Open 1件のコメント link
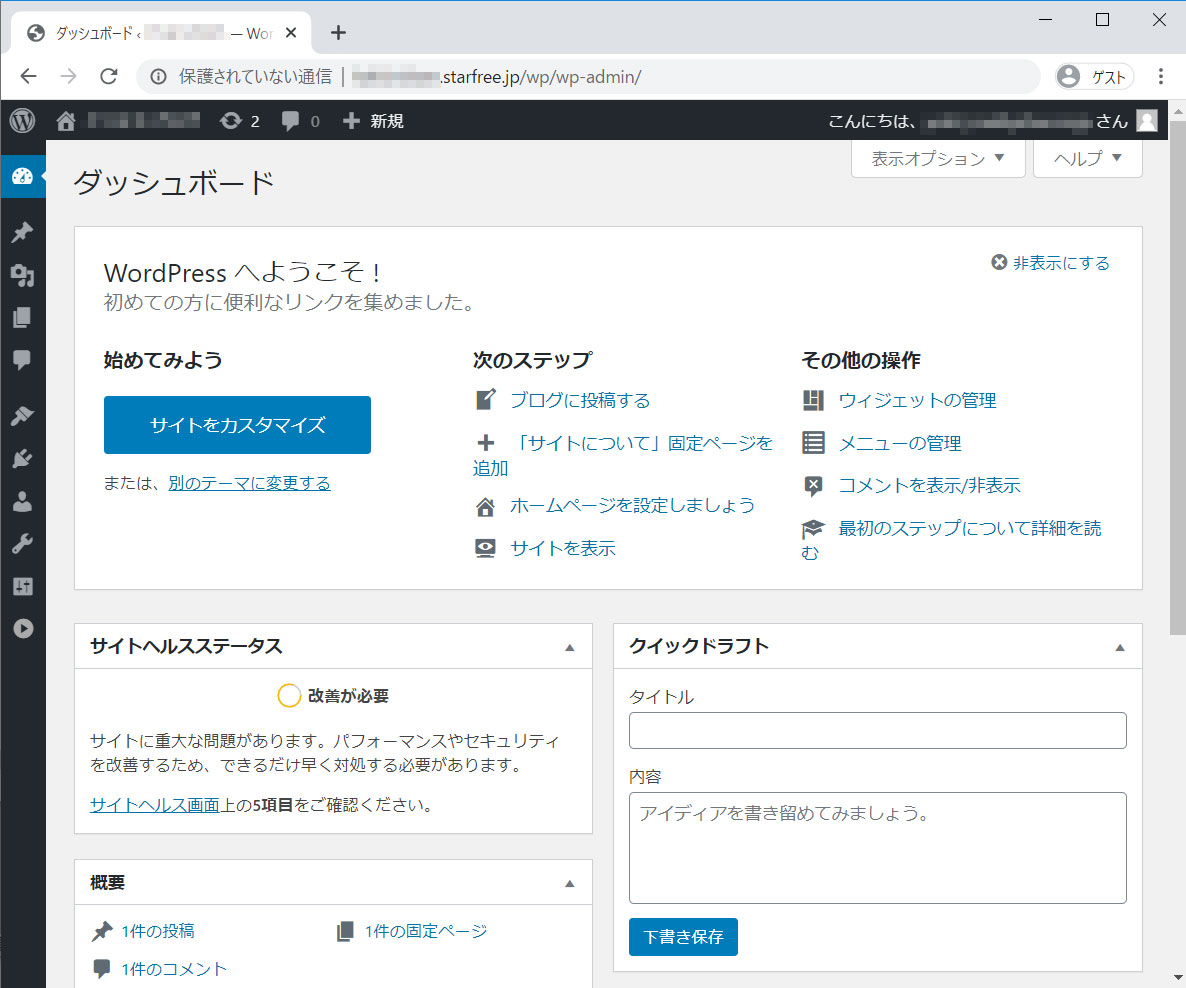The width and height of the screenshot is (1186, 988). pyautogui.click(x=174, y=969)
